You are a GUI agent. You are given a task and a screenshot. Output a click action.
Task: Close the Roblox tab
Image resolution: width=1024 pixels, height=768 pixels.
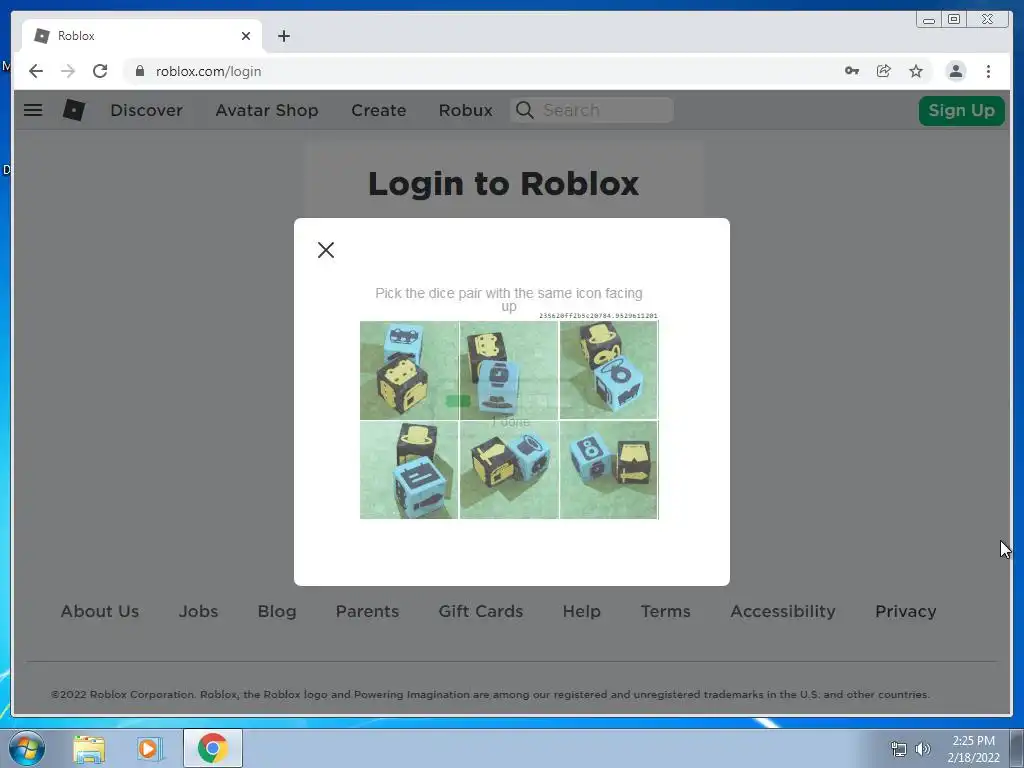click(246, 36)
